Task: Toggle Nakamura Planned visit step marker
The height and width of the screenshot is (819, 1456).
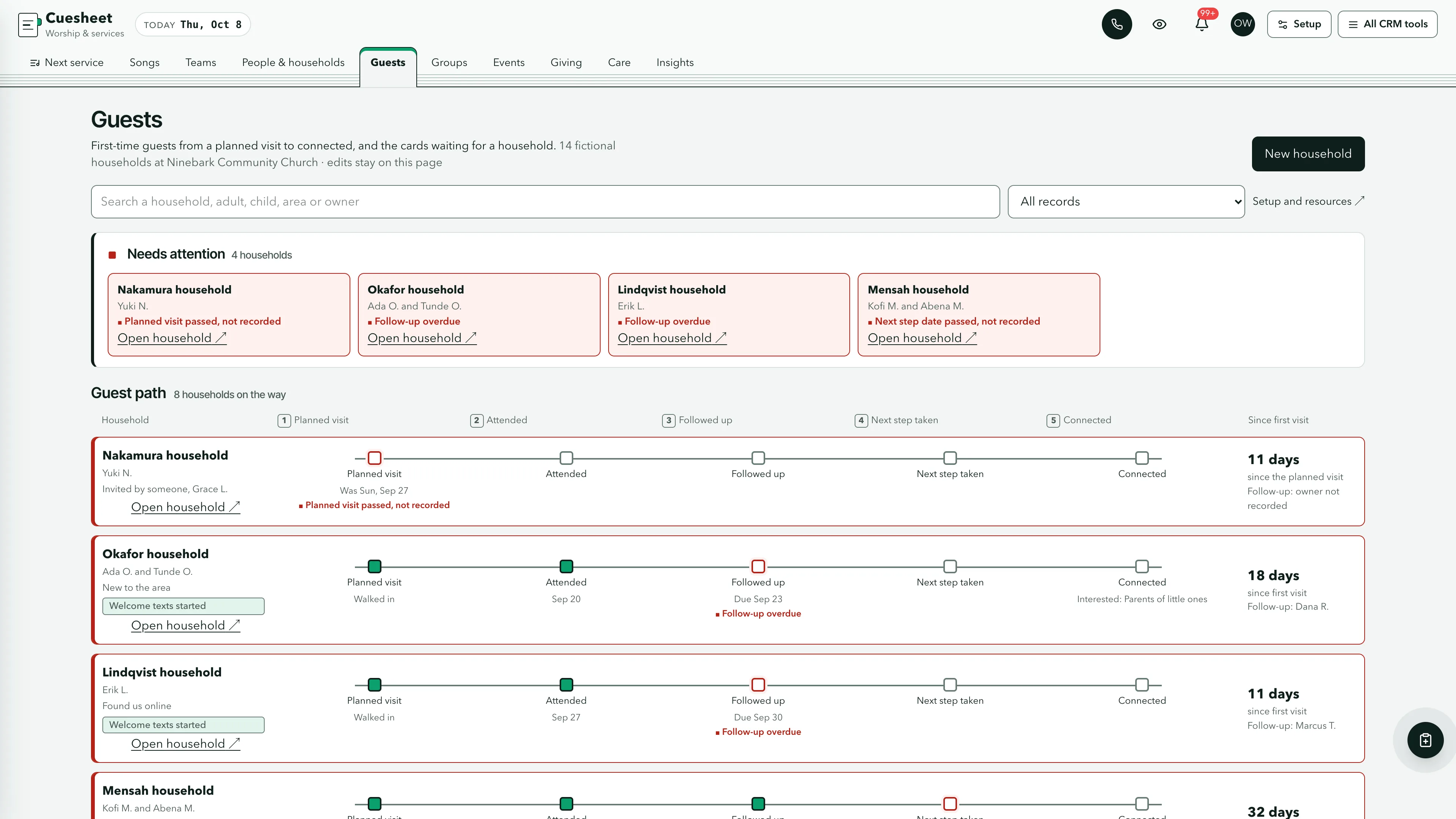Action: (374, 458)
